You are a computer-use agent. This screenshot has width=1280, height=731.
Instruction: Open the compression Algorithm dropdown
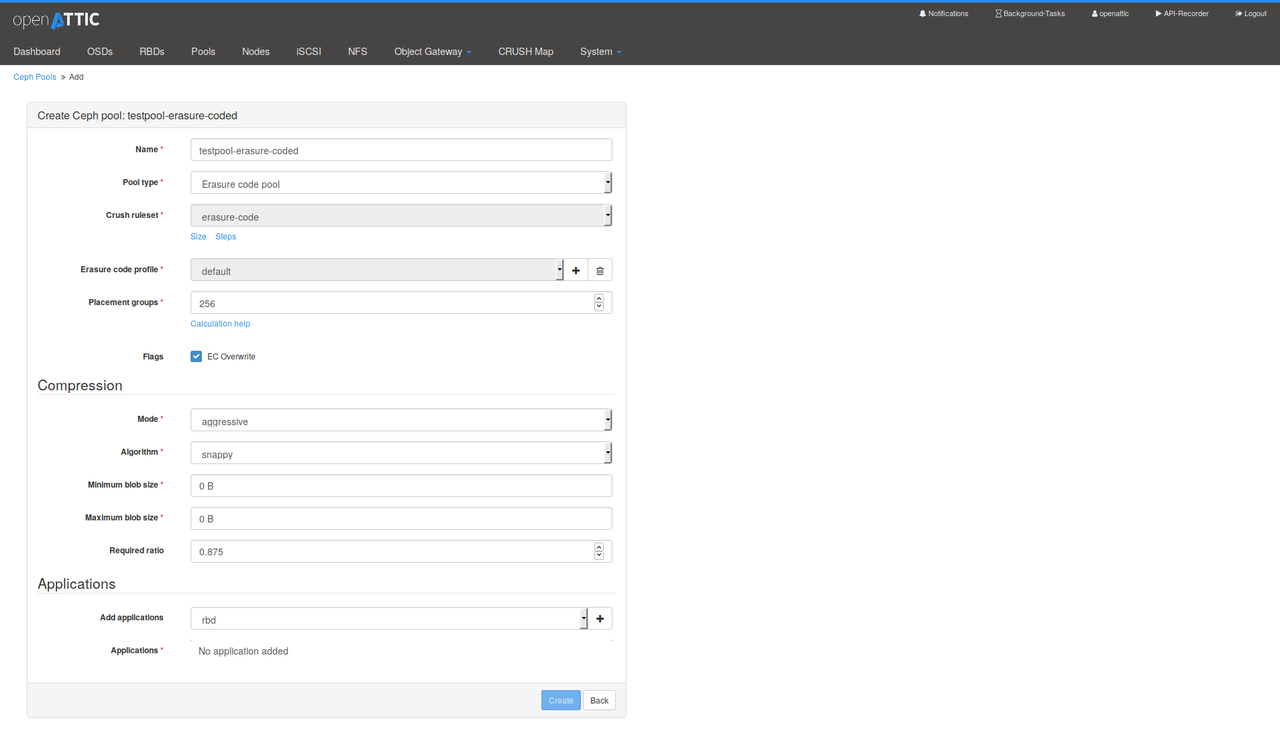pyautogui.click(x=401, y=453)
